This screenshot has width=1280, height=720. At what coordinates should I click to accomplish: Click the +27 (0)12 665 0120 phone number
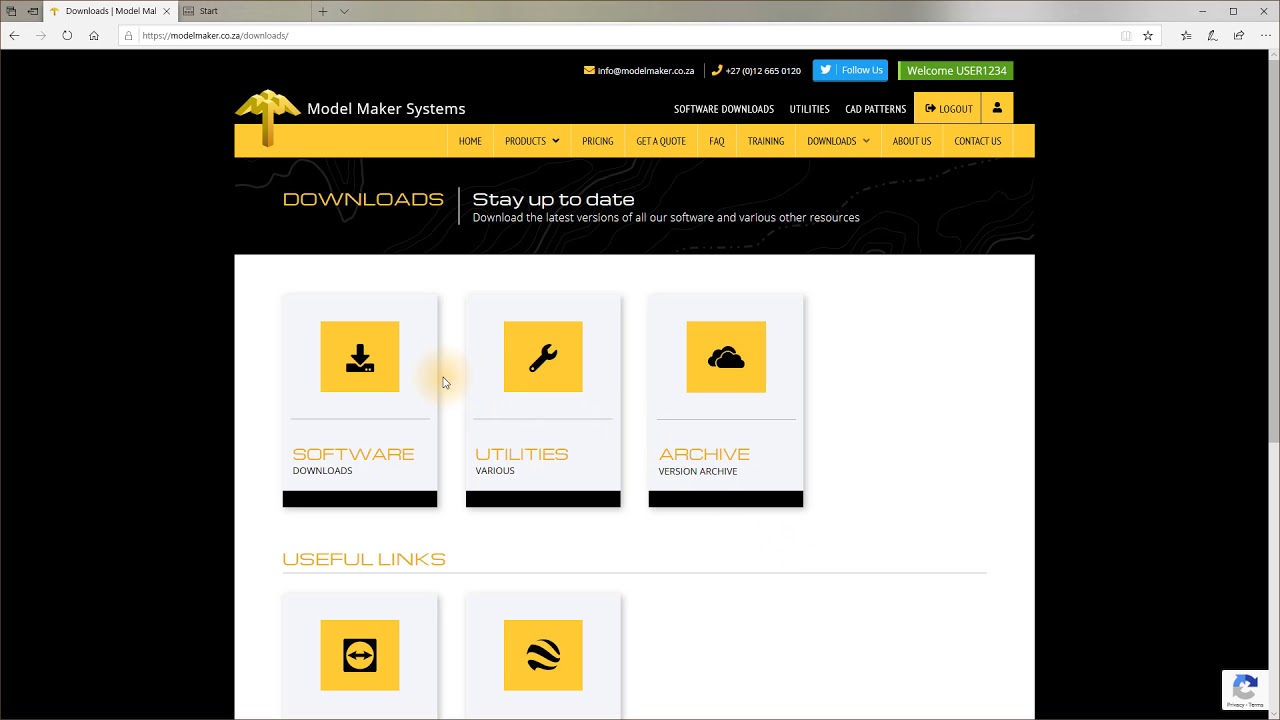click(x=756, y=71)
